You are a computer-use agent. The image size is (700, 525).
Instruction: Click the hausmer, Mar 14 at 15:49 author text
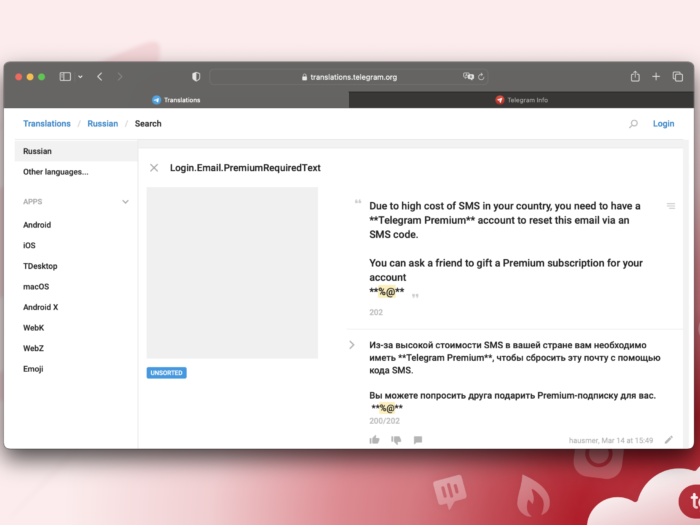click(611, 441)
